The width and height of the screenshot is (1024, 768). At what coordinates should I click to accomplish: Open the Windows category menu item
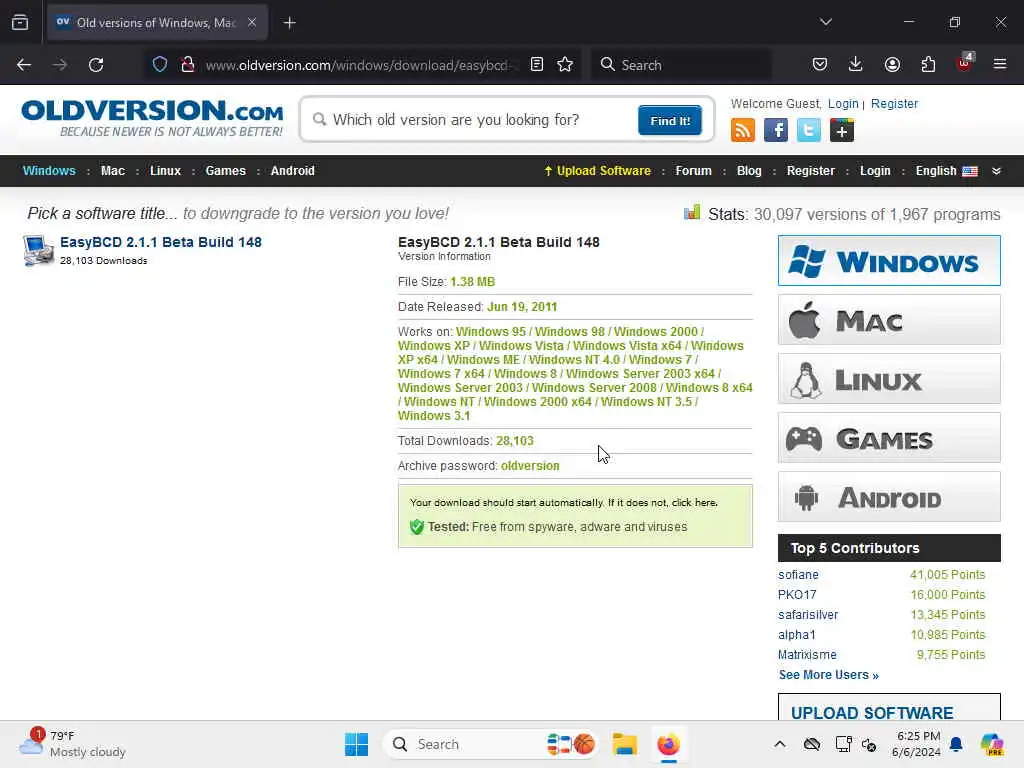click(x=49, y=170)
